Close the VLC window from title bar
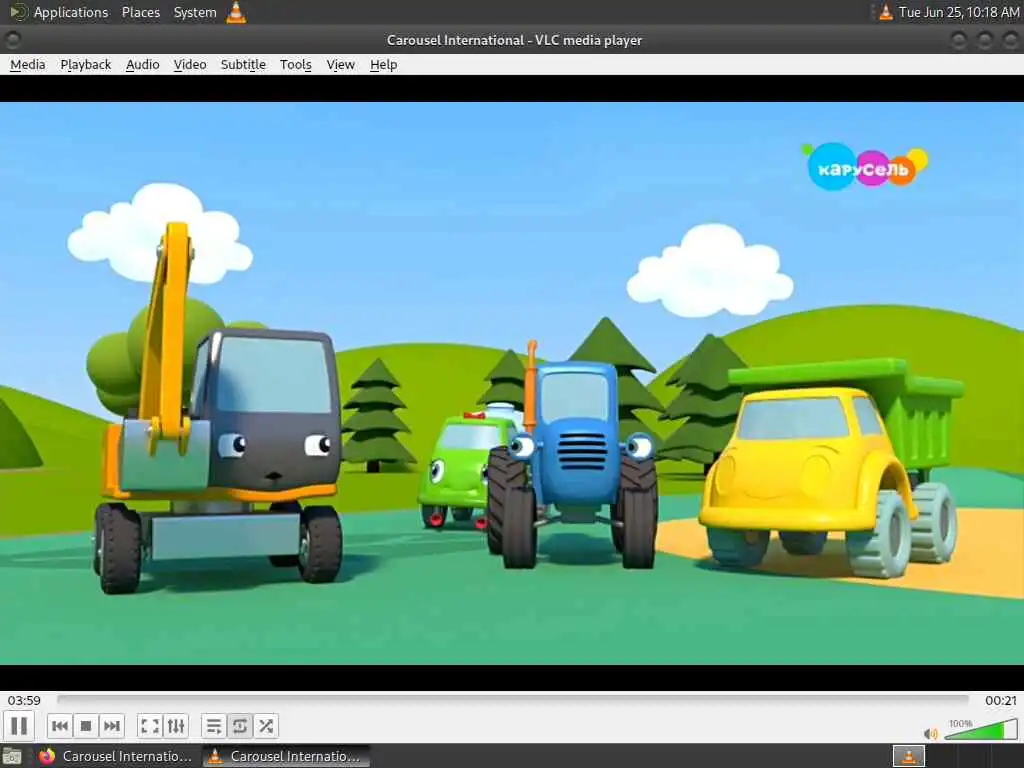Viewport: 1024px width, 768px height. [x=1010, y=40]
